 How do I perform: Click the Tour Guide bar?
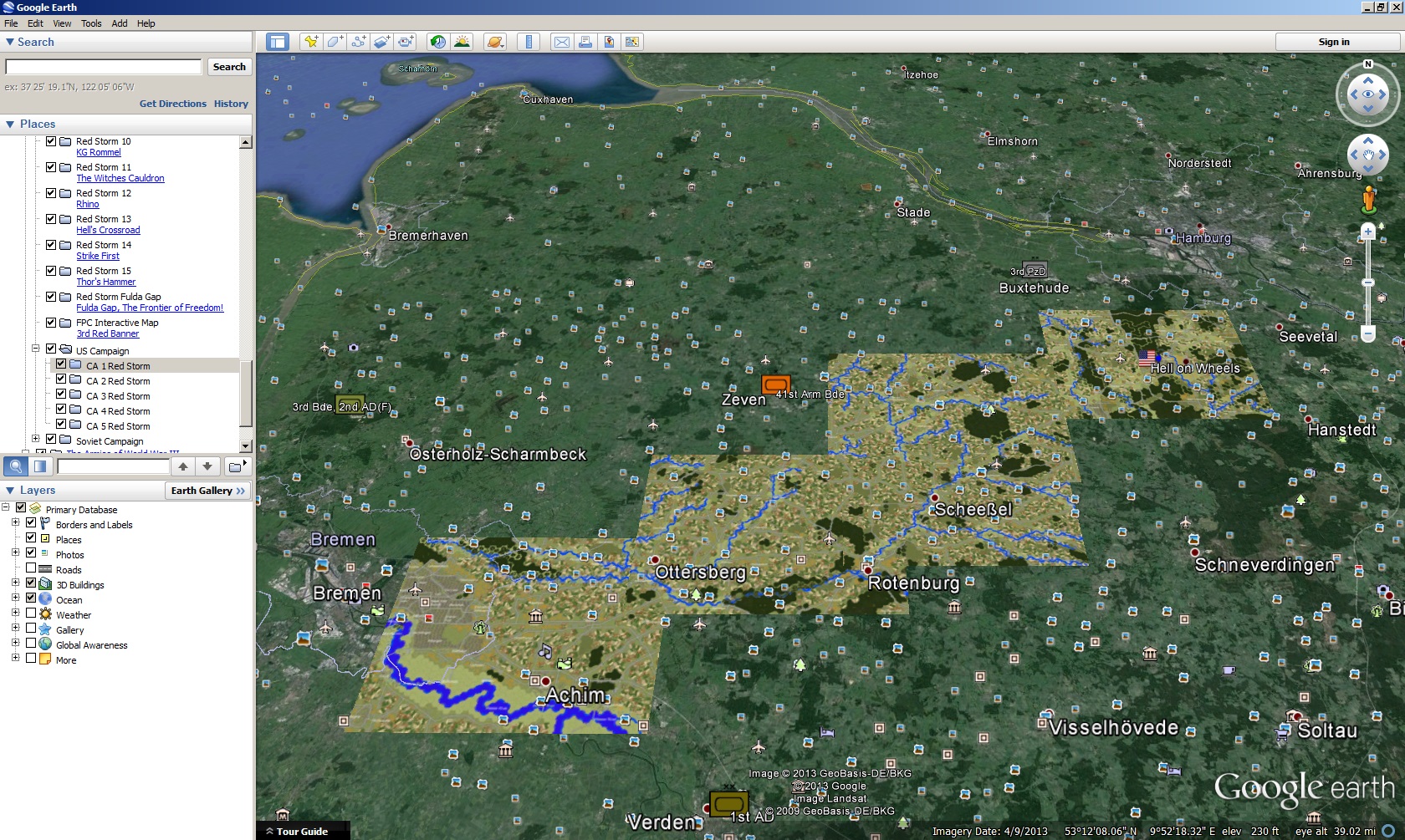pos(303,831)
